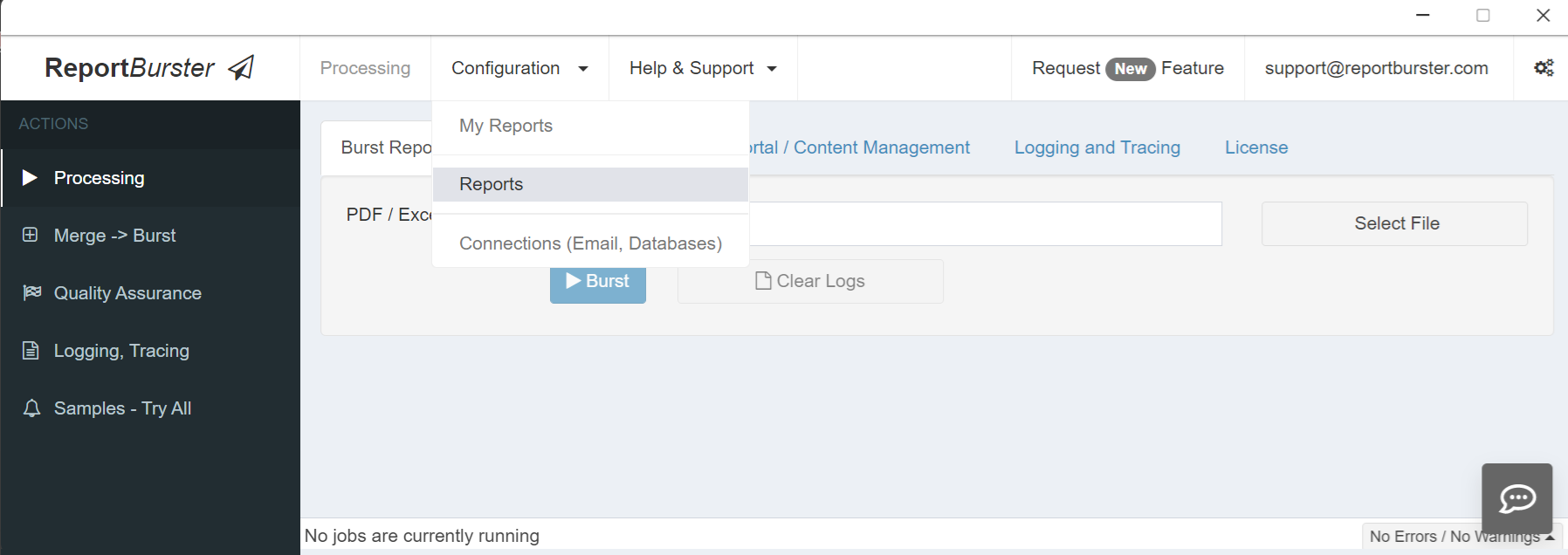Open Quality Assurance section
Viewport: 1568px width, 555px height.
click(x=150, y=293)
